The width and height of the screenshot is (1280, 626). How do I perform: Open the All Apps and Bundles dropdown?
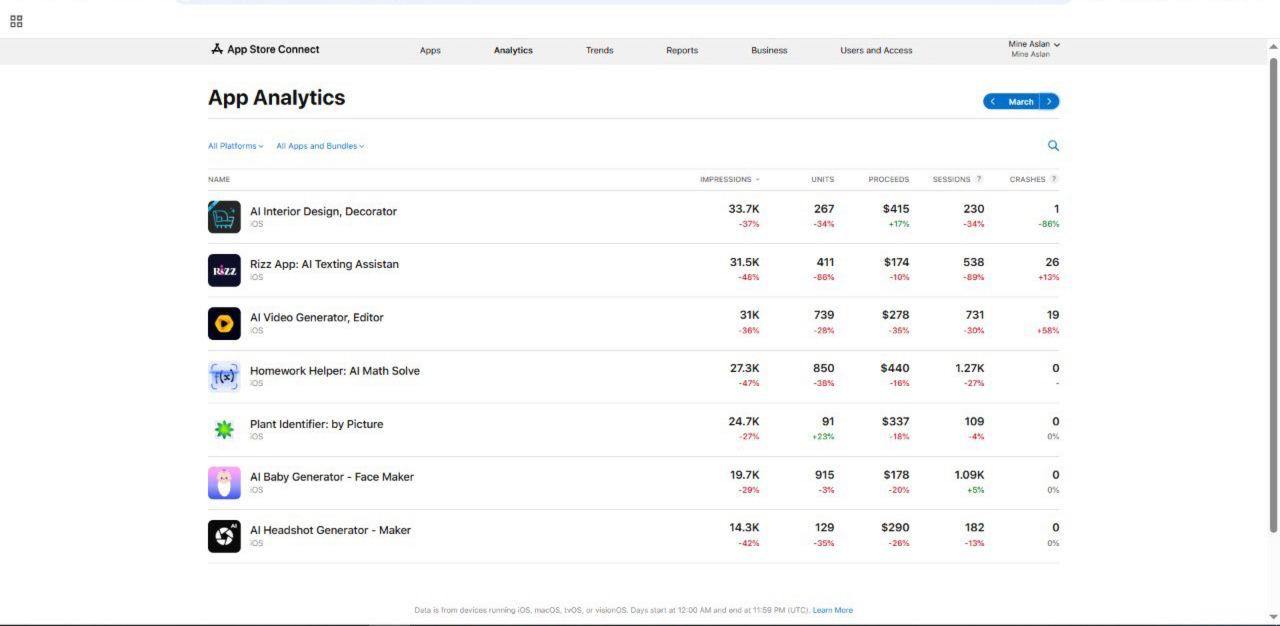click(x=320, y=146)
